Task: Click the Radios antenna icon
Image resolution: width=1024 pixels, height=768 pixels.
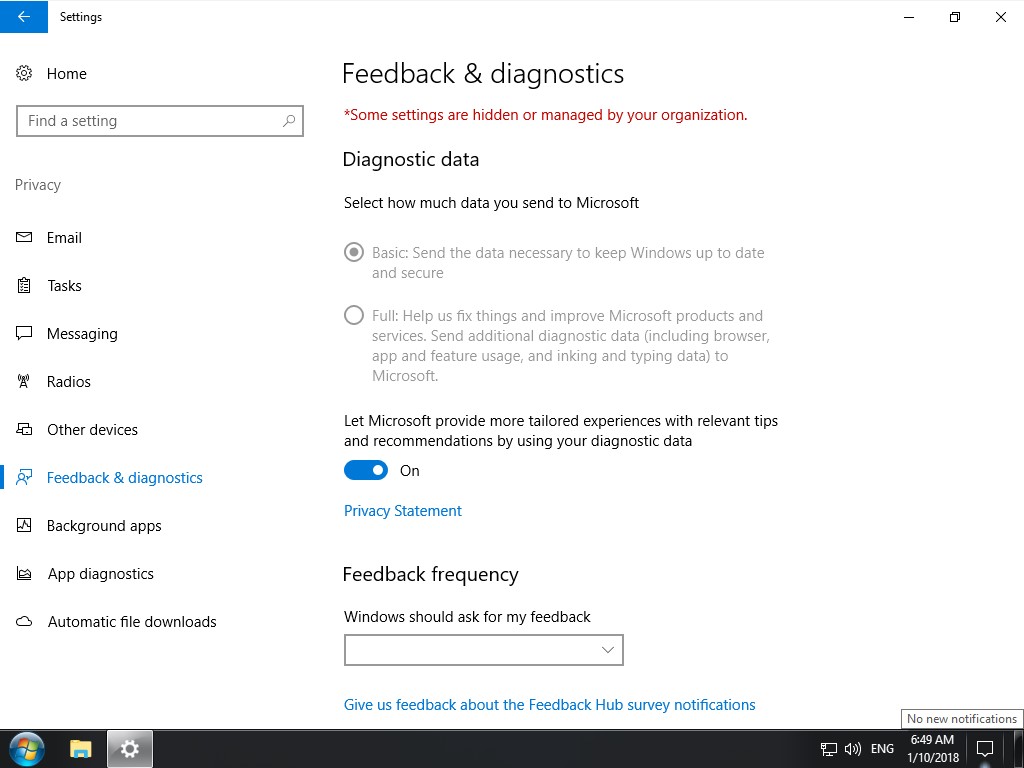Action: point(24,381)
